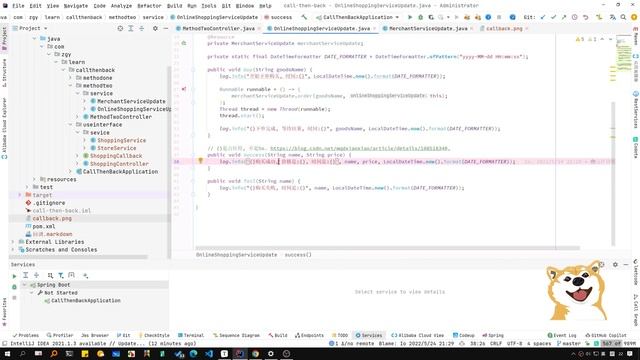Viewport: 640px width, 360px height.
Task: Open GitHub Copilot tool window
Action: click(606, 335)
